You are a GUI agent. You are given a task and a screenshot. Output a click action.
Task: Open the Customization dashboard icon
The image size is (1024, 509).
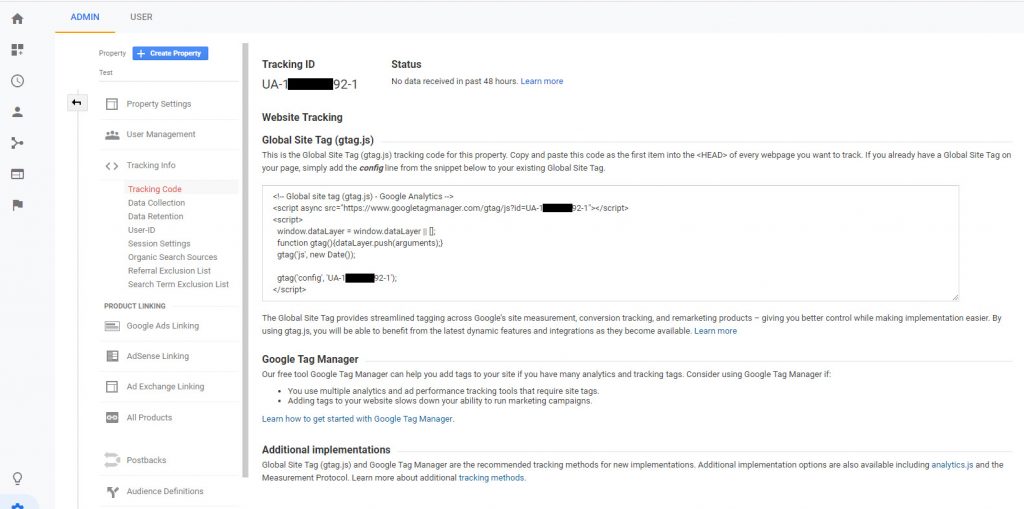pyautogui.click(x=18, y=50)
